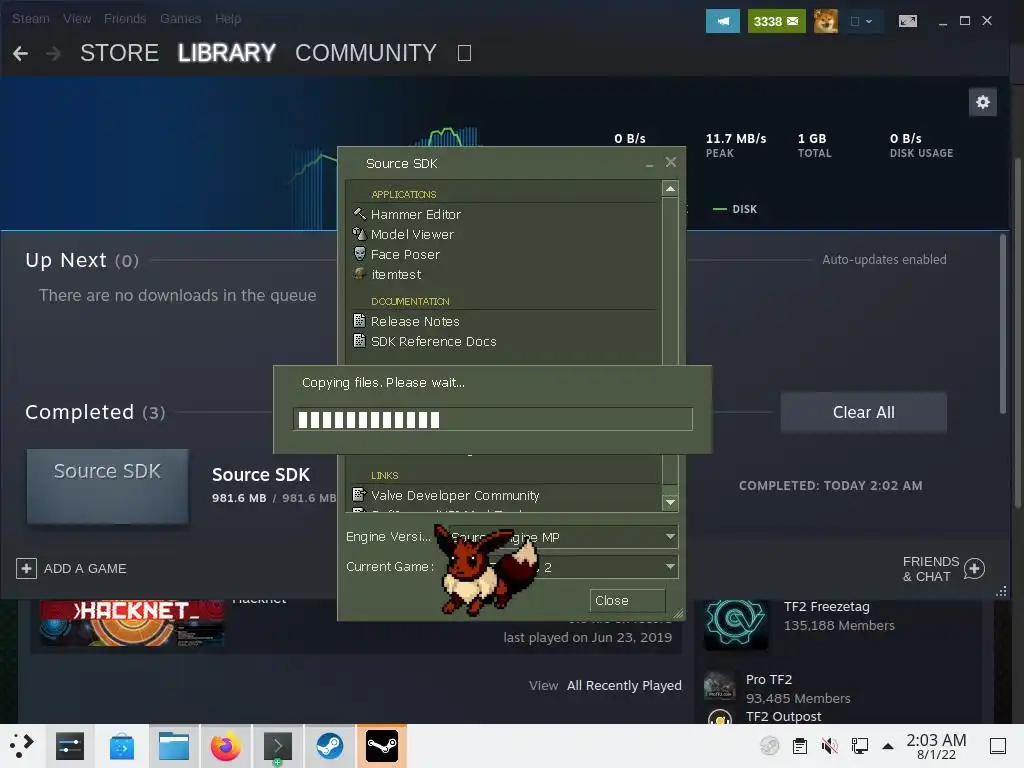Open SDK Reference Docs
The width and height of the screenshot is (1024, 768).
(434, 342)
